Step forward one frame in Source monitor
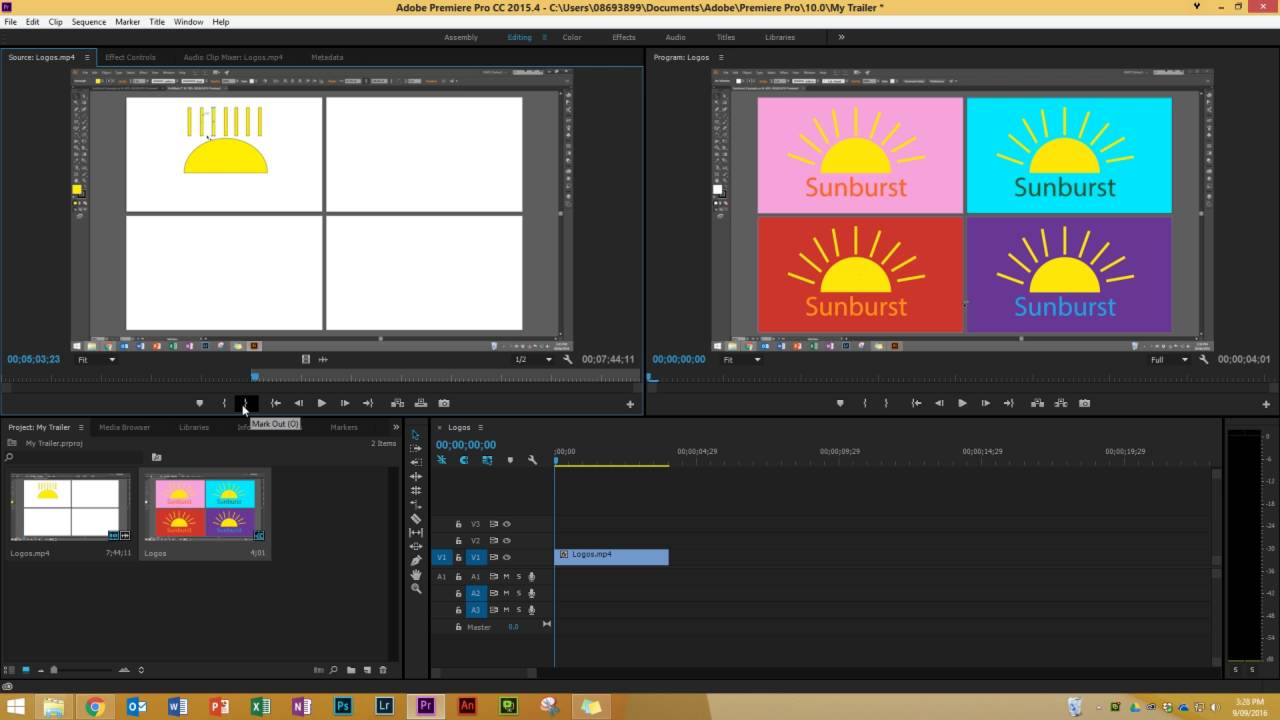The width and height of the screenshot is (1280, 720). pos(345,403)
